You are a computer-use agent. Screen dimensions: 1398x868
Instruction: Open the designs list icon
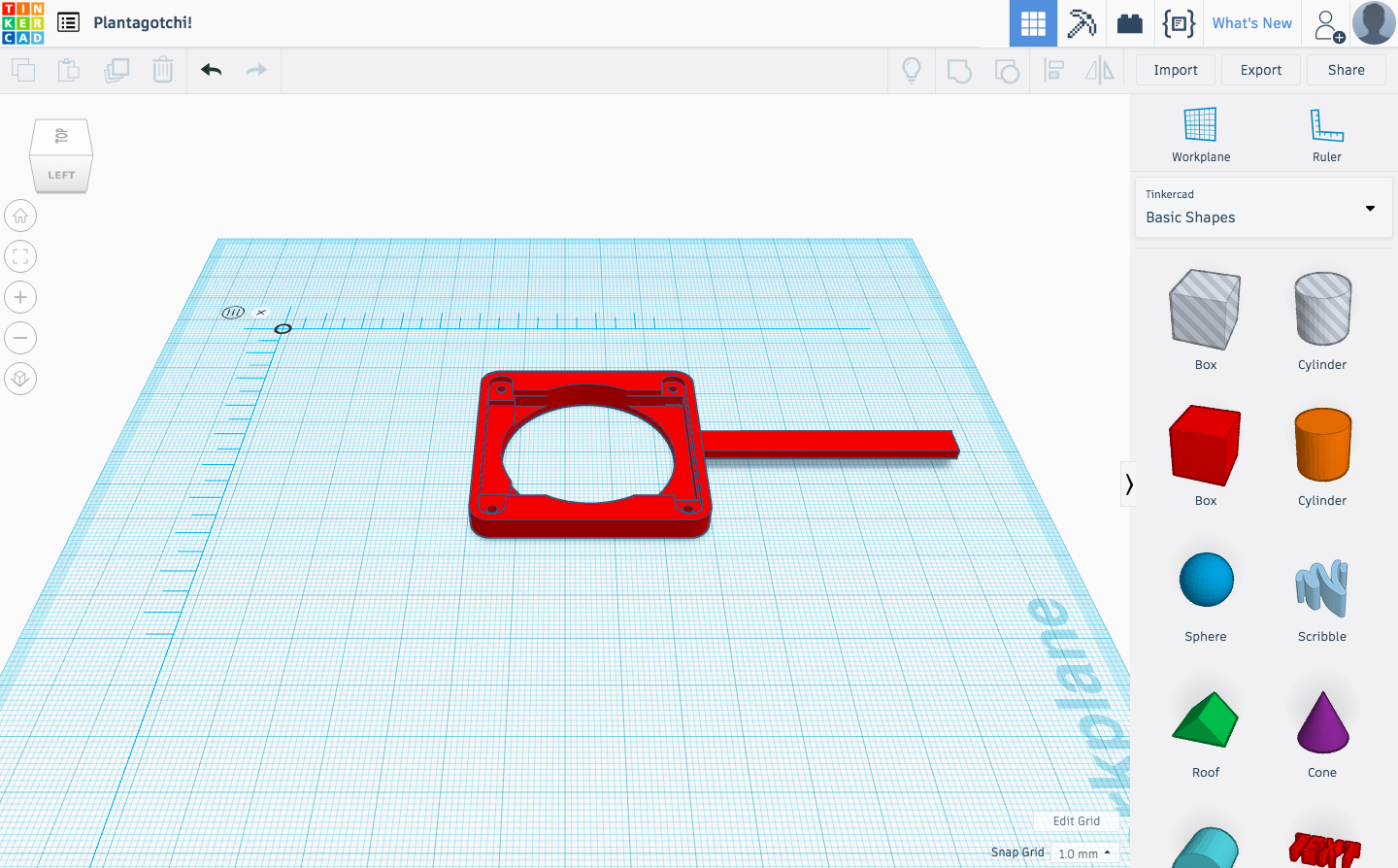click(68, 22)
